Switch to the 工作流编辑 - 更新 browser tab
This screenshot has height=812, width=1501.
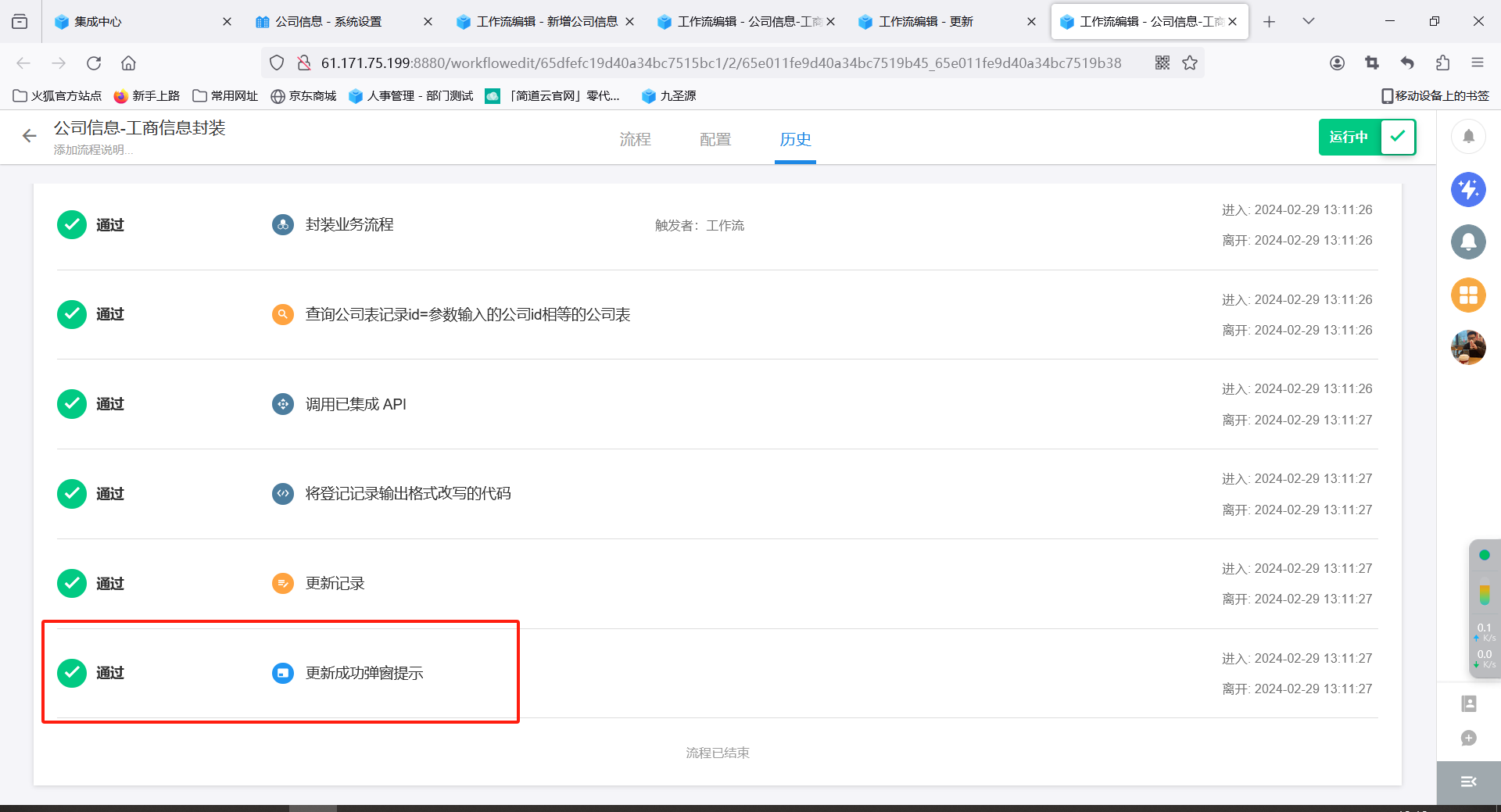tap(947, 22)
